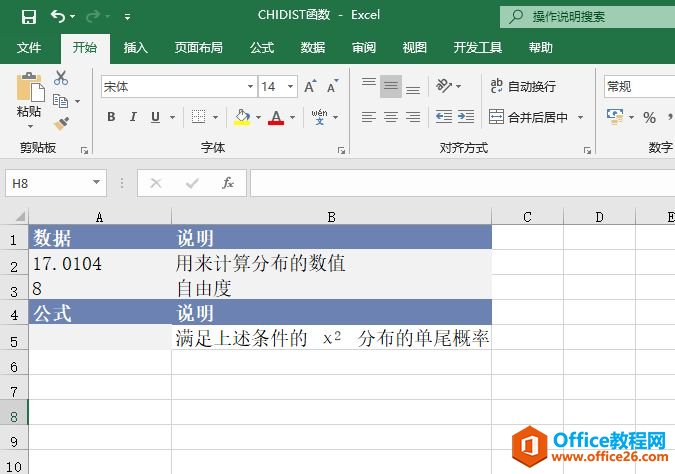Switch to the 审阅 ribbon tab
675x474 pixels.
pyautogui.click(x=364, y=47)
